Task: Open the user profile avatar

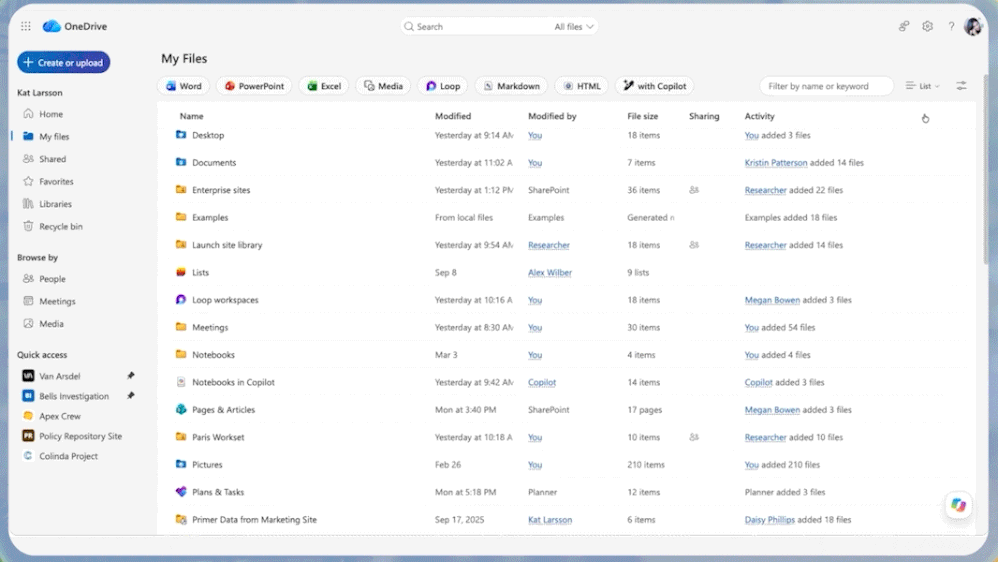Action: click(x=973, y=26)
